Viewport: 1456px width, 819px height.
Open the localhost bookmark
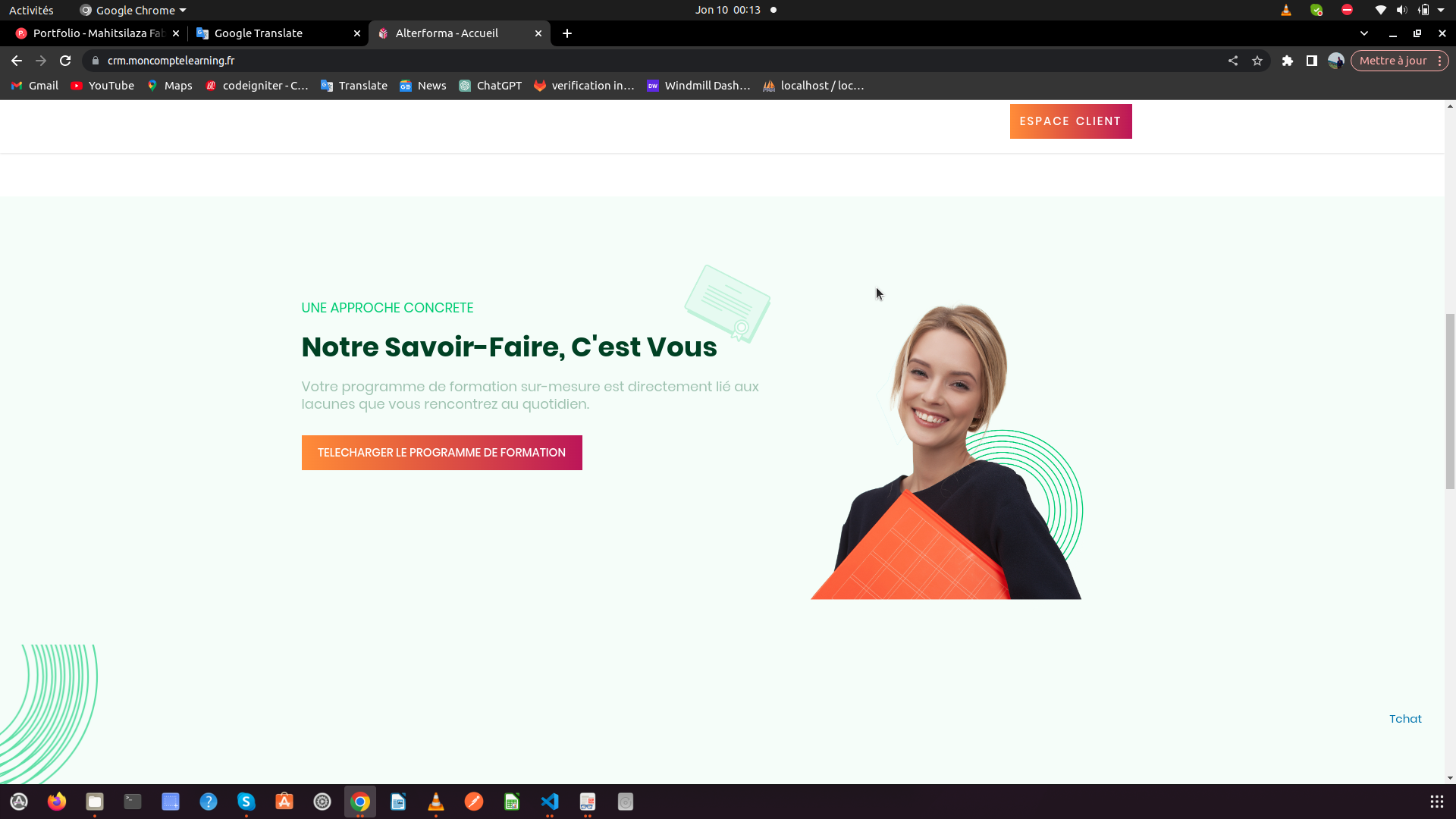pyautogui.click(x=814, y=86)
